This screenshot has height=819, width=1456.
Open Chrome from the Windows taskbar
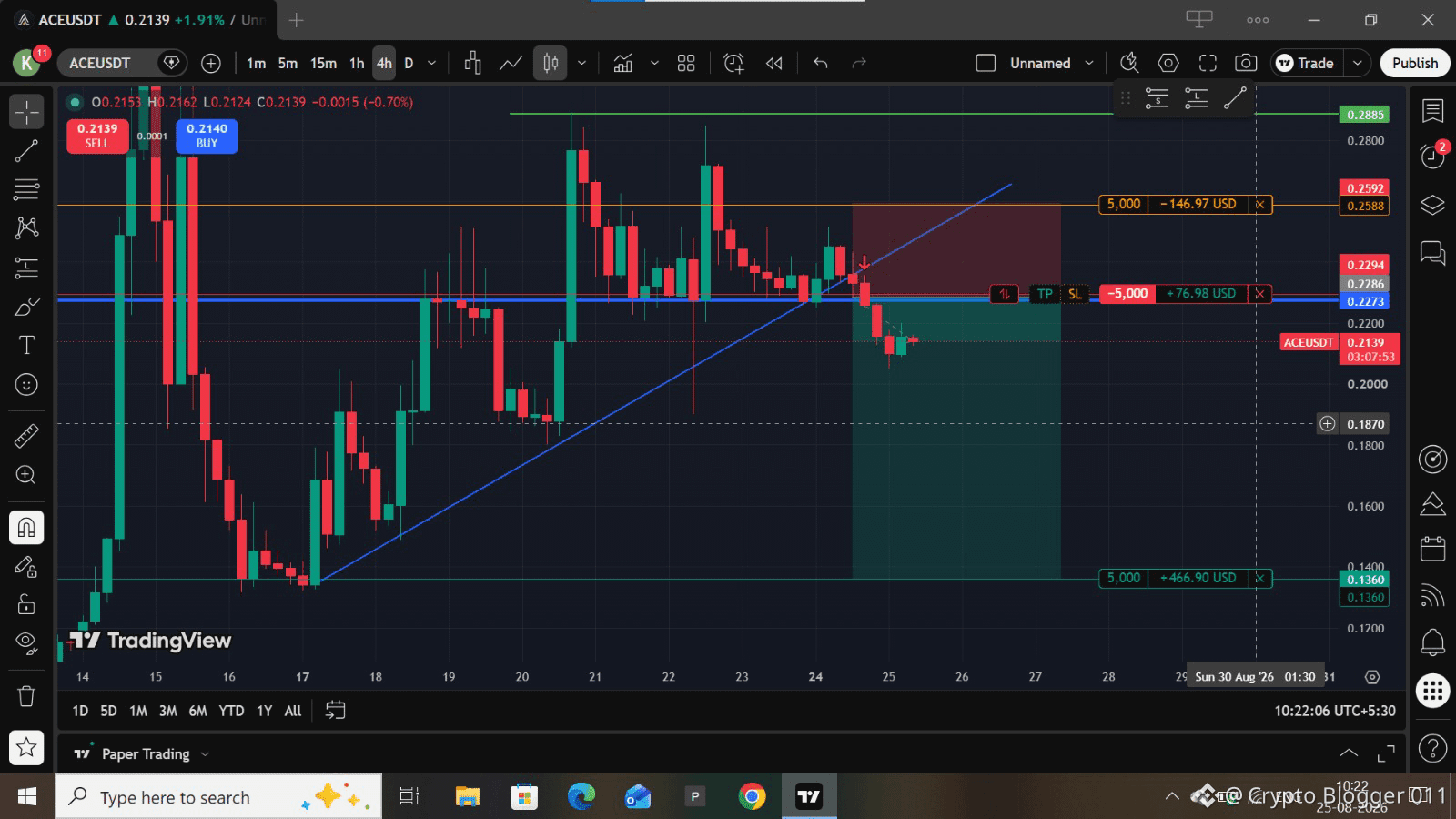coord(752,797)
